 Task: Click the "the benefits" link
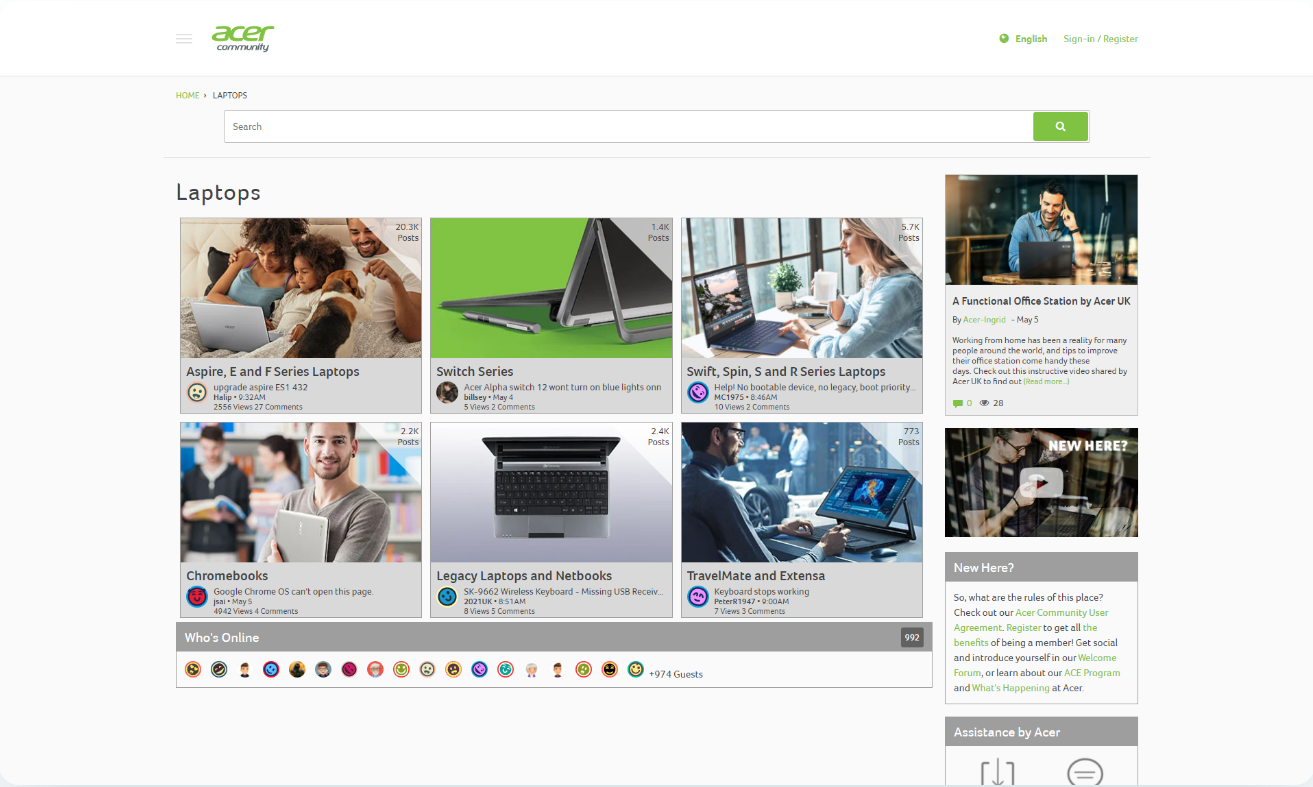coord(1026,635)
